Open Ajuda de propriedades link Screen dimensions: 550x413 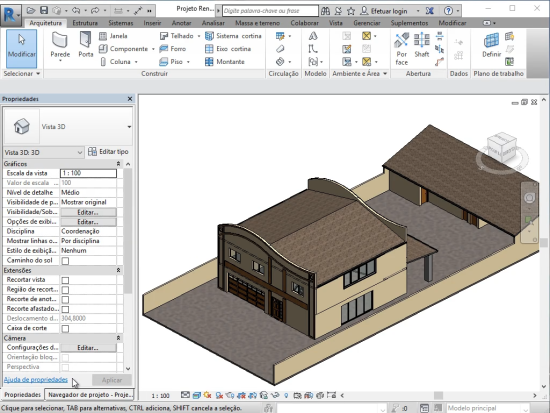click(x=36, y=380)
